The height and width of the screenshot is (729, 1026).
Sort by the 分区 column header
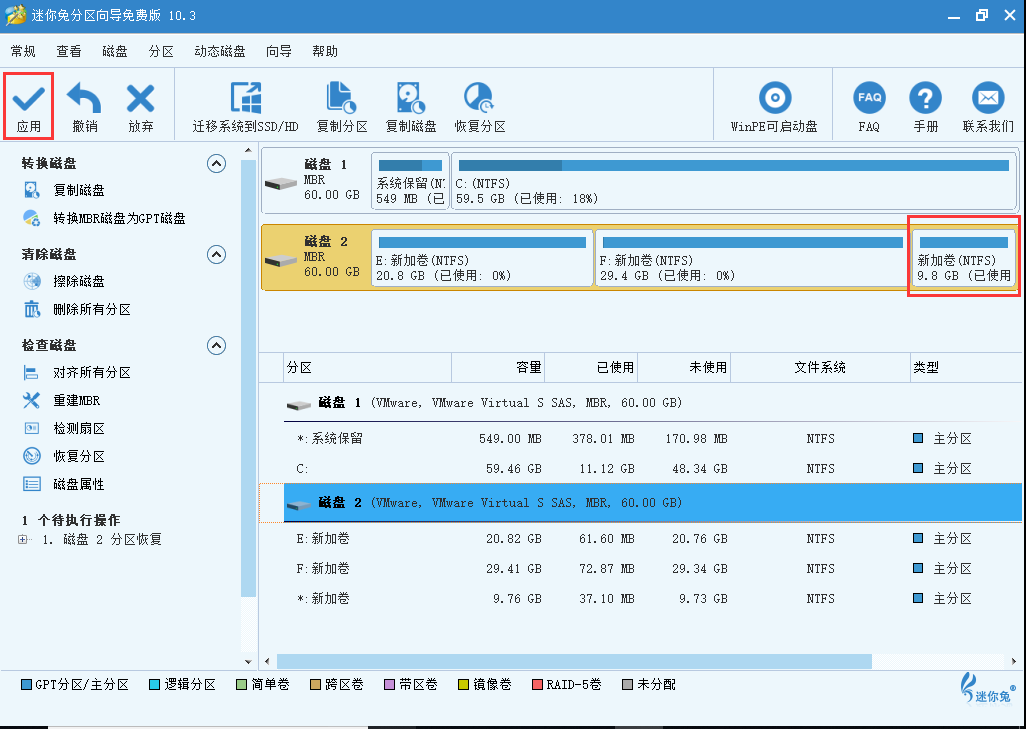pos(368,368)
